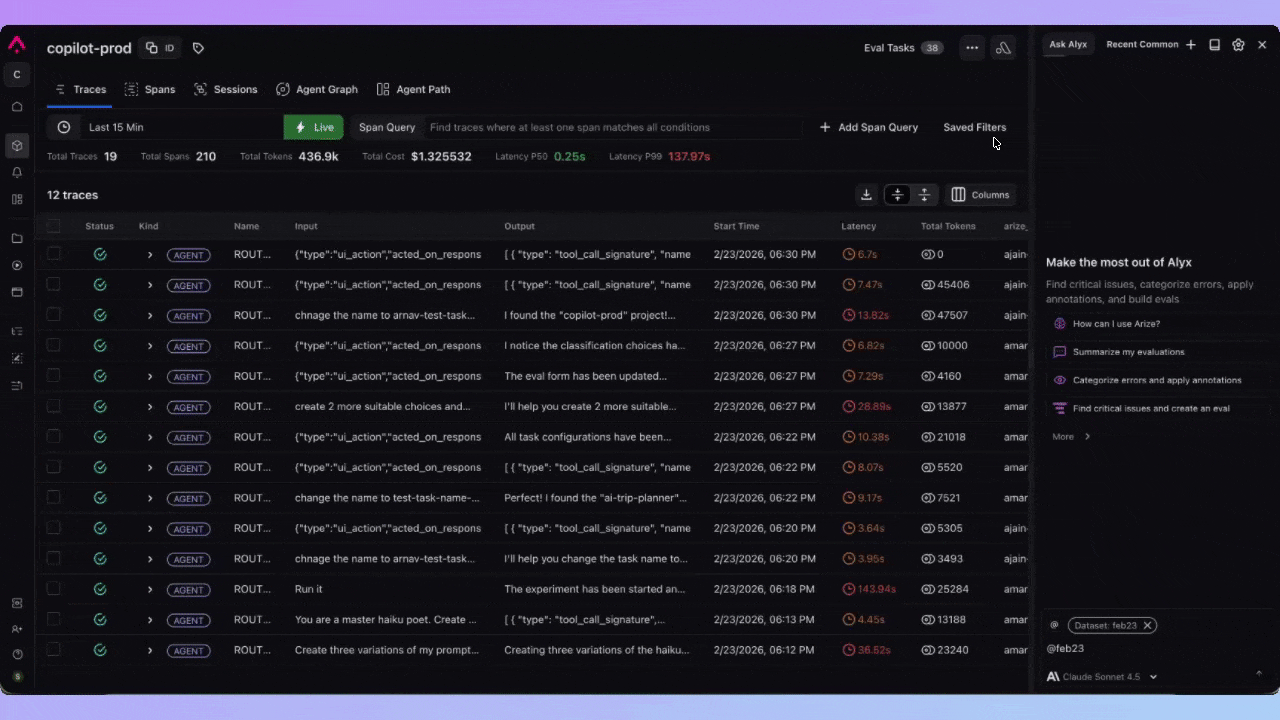Check the row with 6.7s latency
The image size is (1280, 720).
(x=54, y=254)
